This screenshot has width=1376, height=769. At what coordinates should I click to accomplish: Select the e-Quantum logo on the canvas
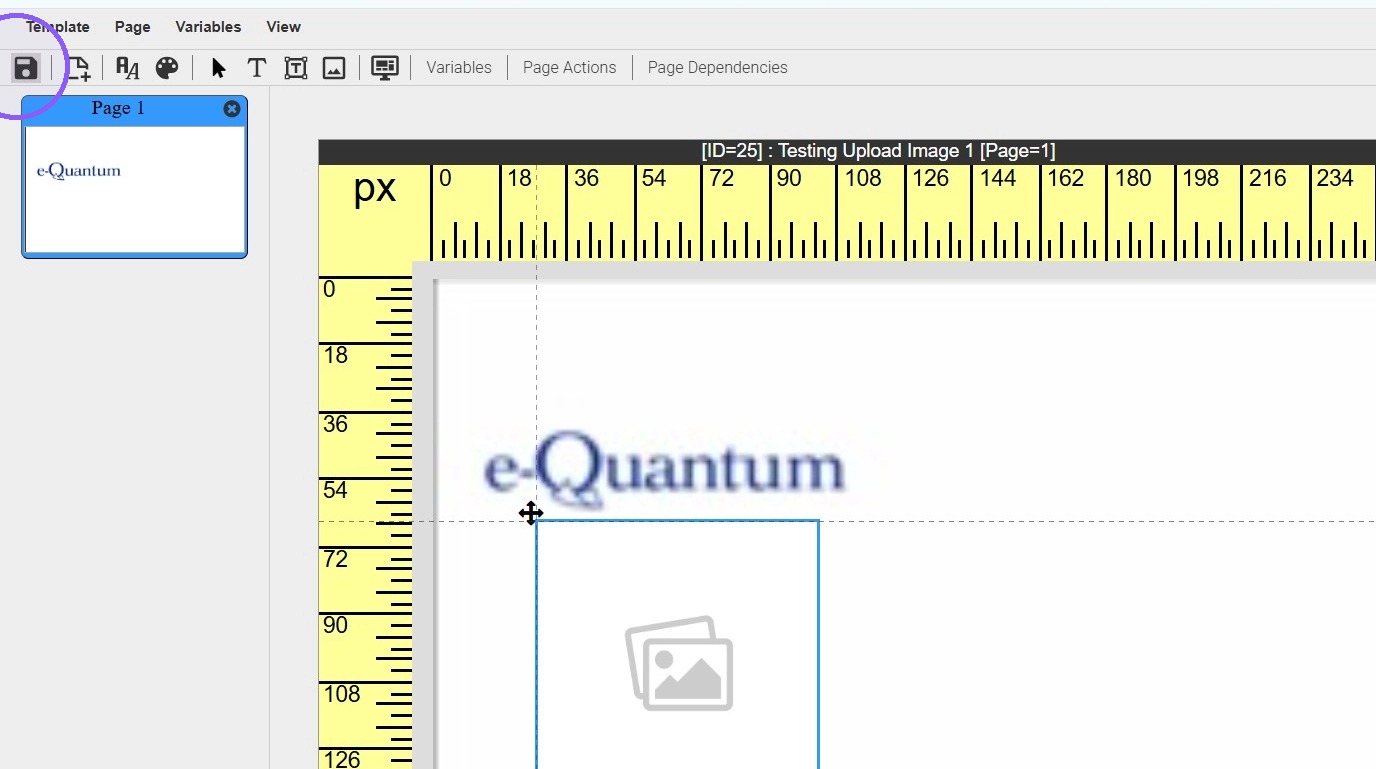[x=664, y=468]
